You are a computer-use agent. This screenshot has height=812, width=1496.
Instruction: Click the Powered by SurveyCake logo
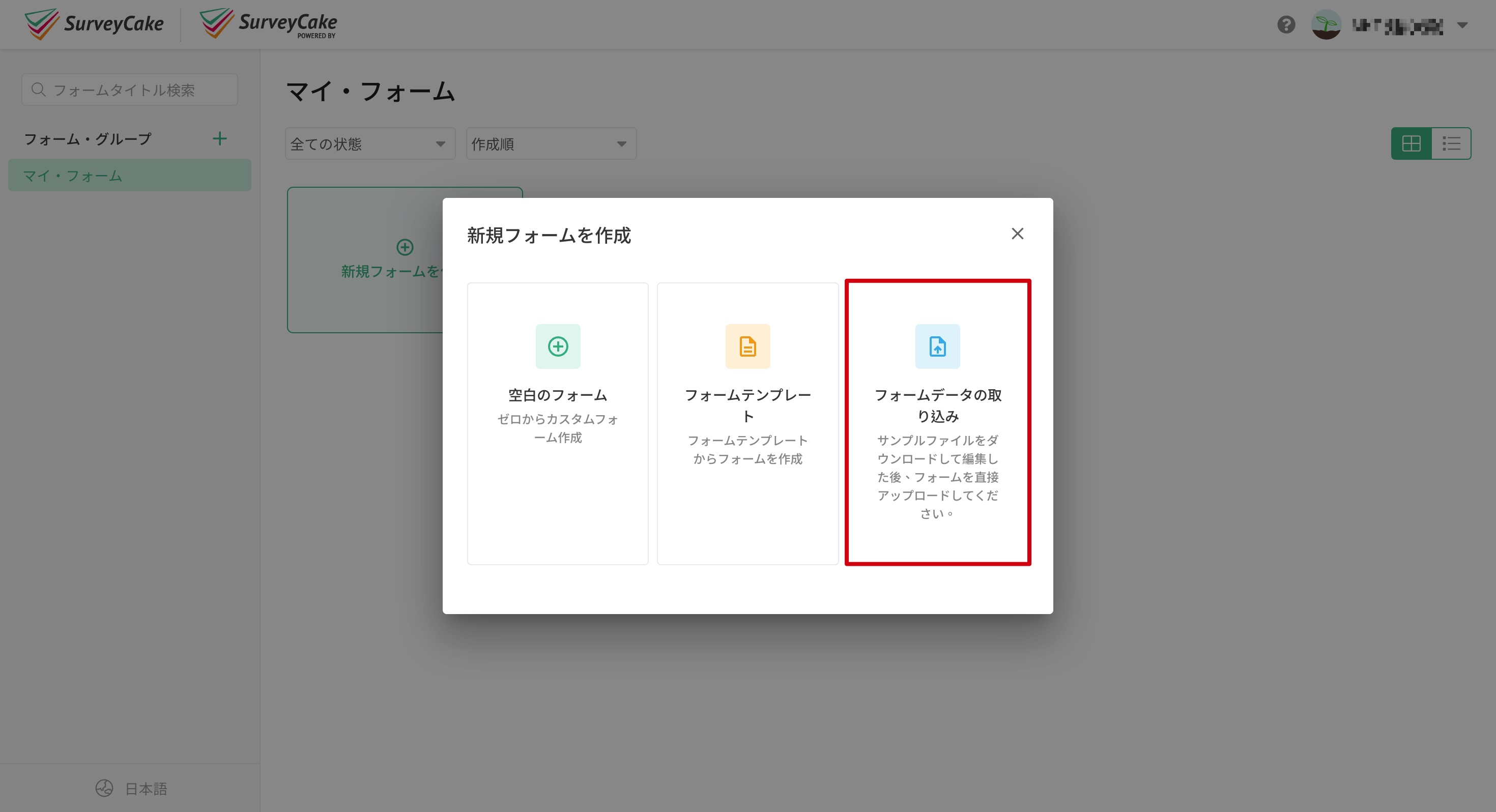coord(268,24)
